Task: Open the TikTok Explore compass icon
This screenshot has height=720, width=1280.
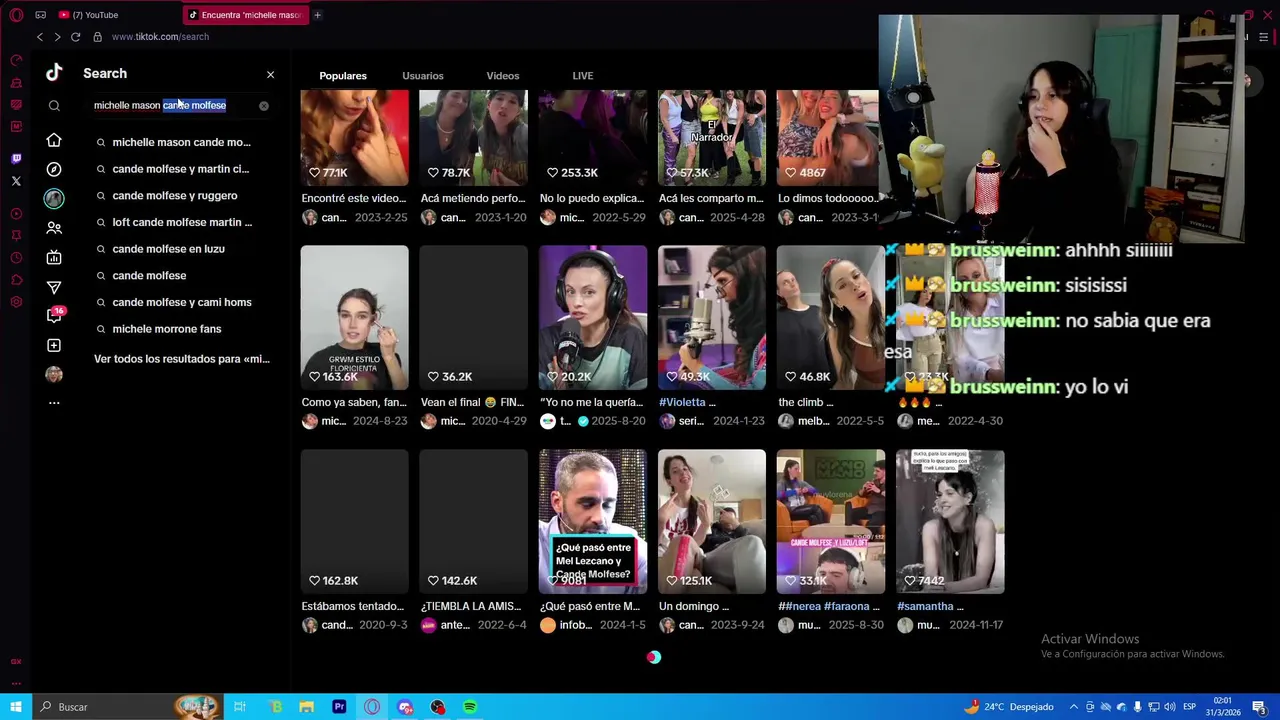Action: point(54,169)
